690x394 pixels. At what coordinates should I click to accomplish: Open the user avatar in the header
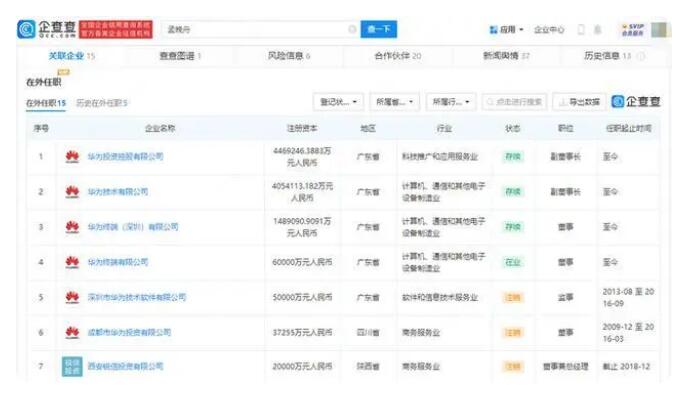tap(659, 29)
